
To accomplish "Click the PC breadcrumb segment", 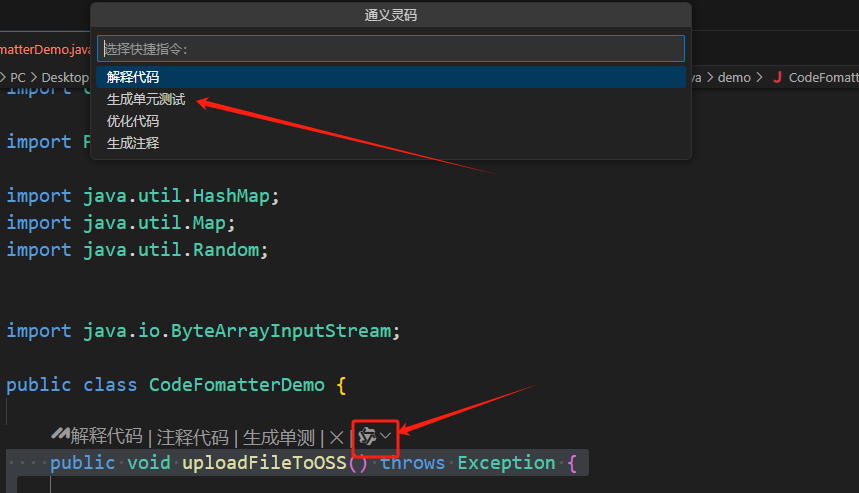I will click(x=18, y=77).
